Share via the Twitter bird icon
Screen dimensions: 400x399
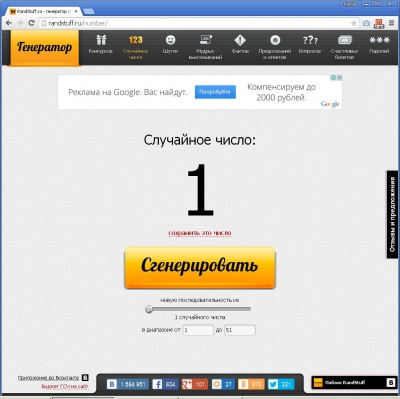click(x=281, y=384)
